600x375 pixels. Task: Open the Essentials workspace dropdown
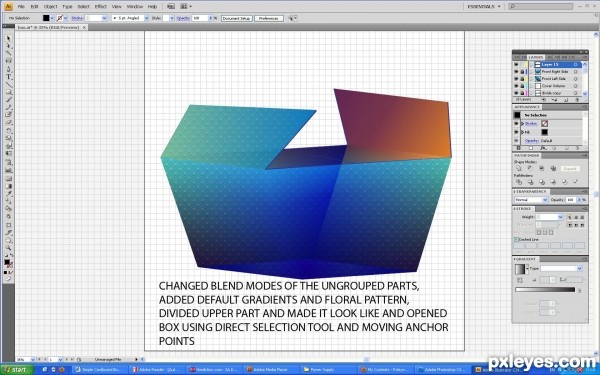point(484,7)
